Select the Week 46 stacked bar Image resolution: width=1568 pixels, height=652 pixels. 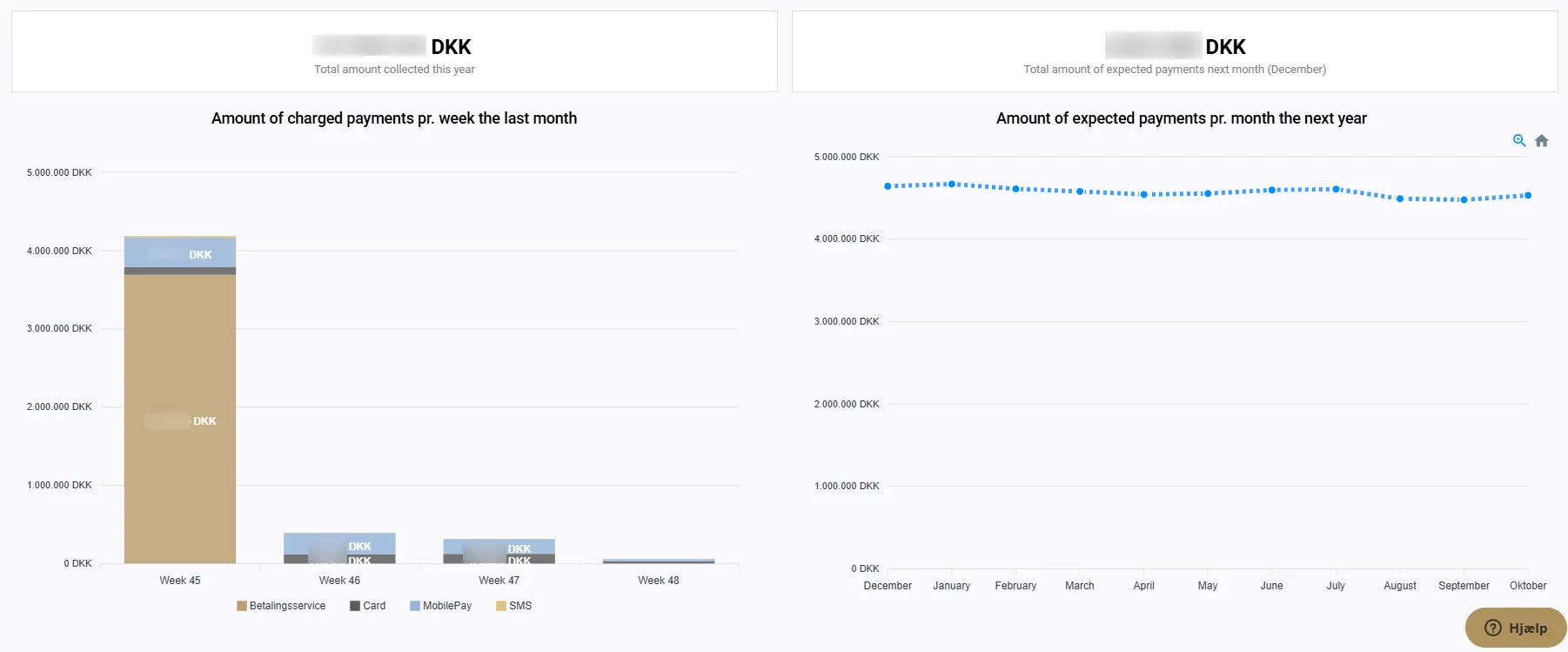(x=339, y=548)
